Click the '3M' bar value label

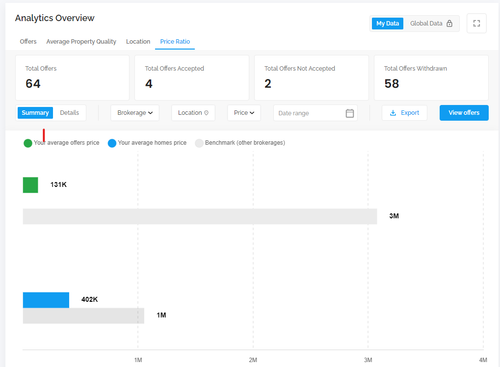[394, 216]
